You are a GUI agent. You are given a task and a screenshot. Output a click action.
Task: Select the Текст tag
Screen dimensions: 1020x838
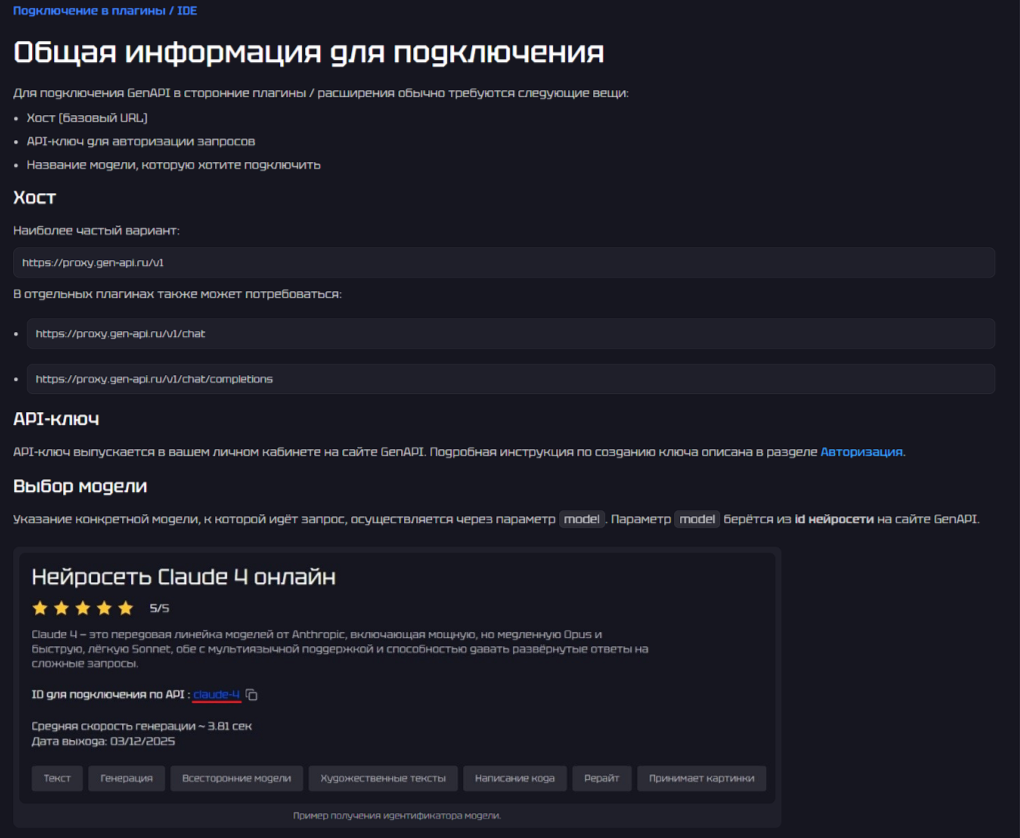click(x=57, y=778)
